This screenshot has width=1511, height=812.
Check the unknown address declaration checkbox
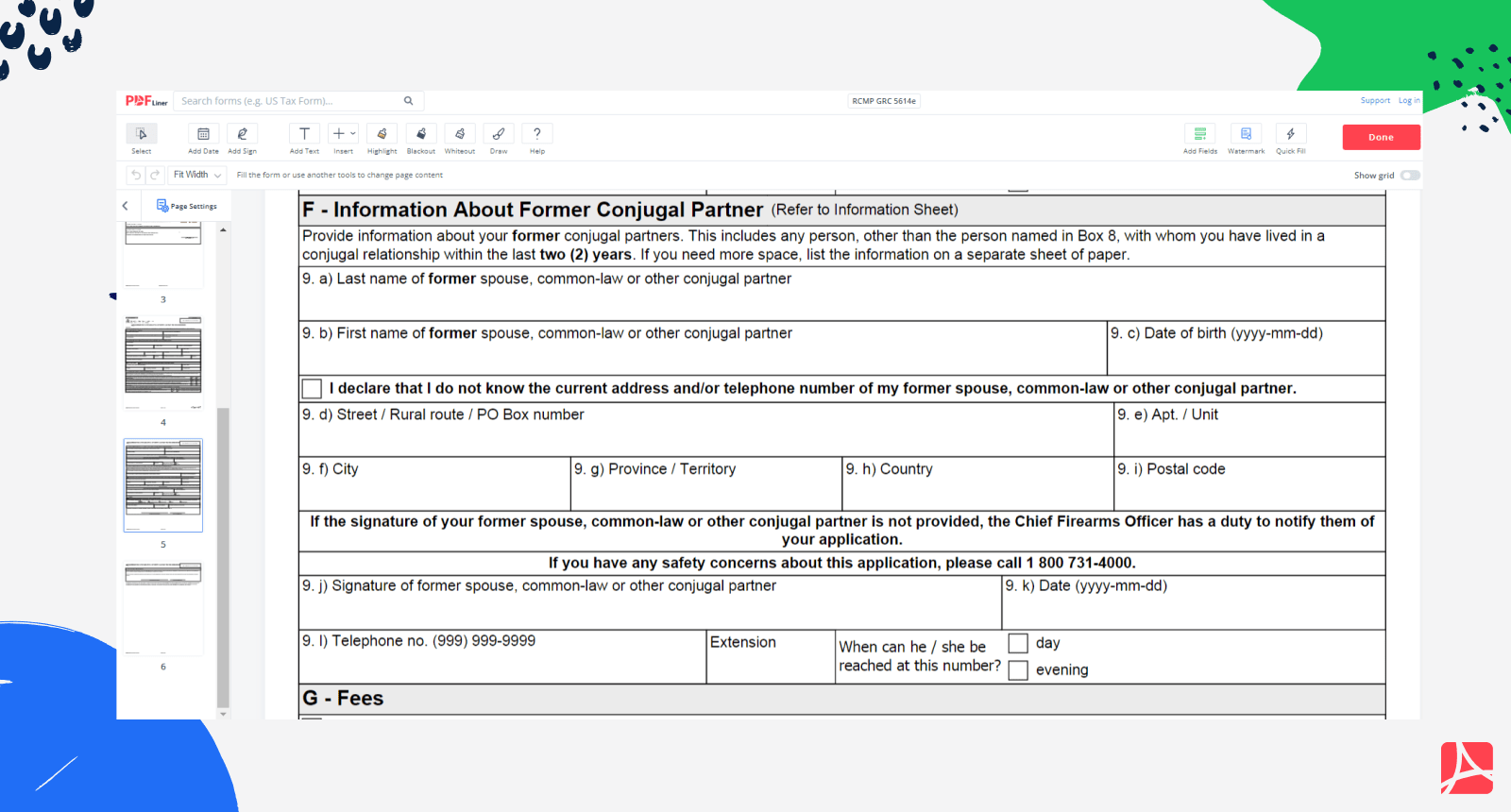pyautogui.click(x=312, y=389)
